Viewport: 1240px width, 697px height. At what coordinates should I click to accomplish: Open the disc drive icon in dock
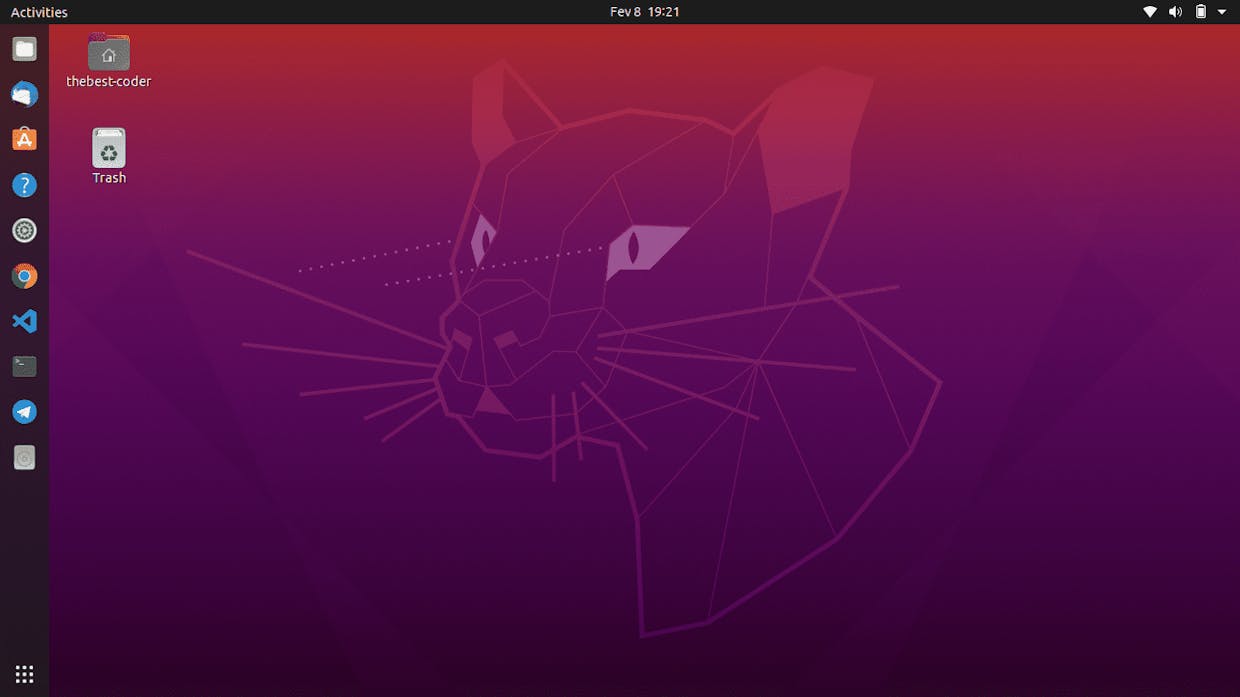(24, 457)
